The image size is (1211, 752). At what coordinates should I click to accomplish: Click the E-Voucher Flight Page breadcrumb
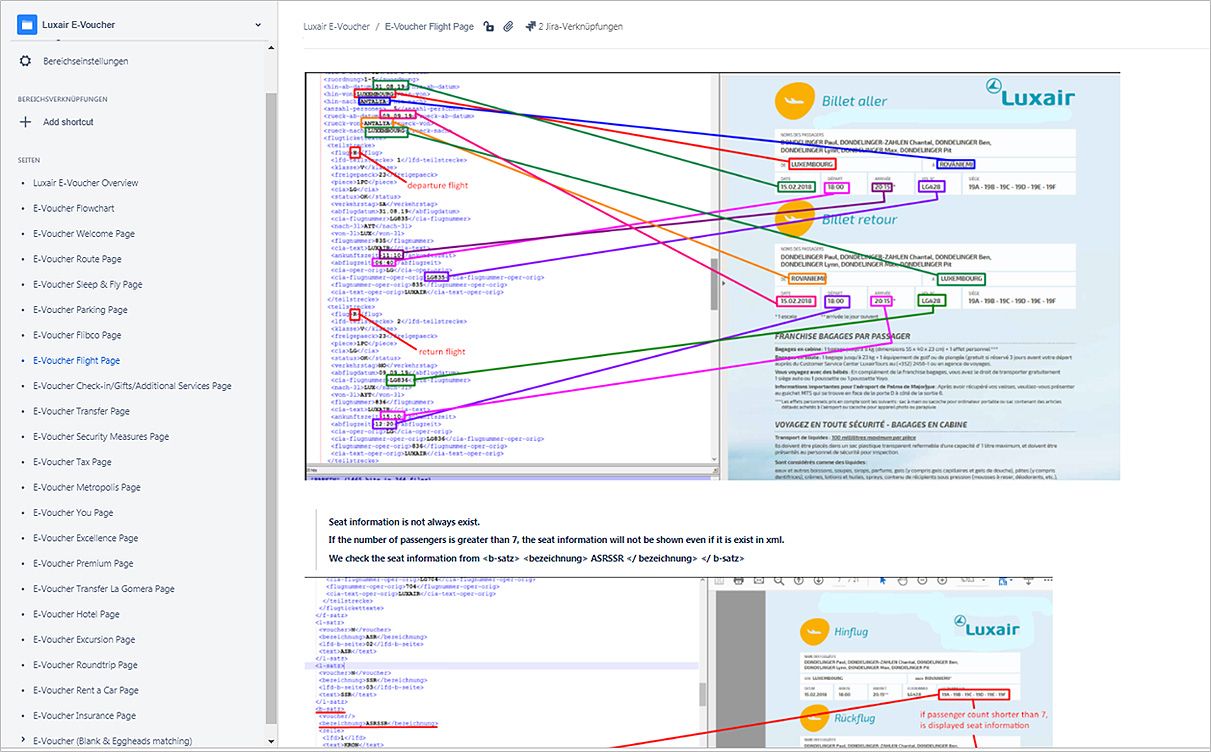[429, 27]
